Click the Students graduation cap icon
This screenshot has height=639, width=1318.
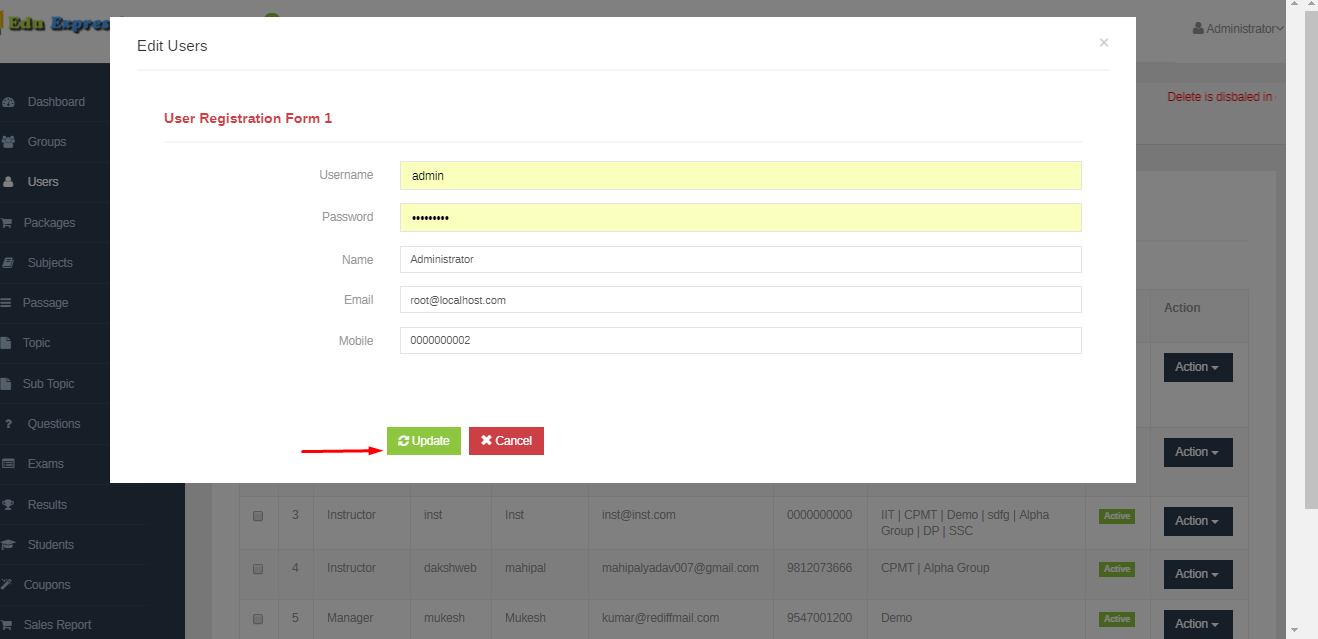click(8, 545)
